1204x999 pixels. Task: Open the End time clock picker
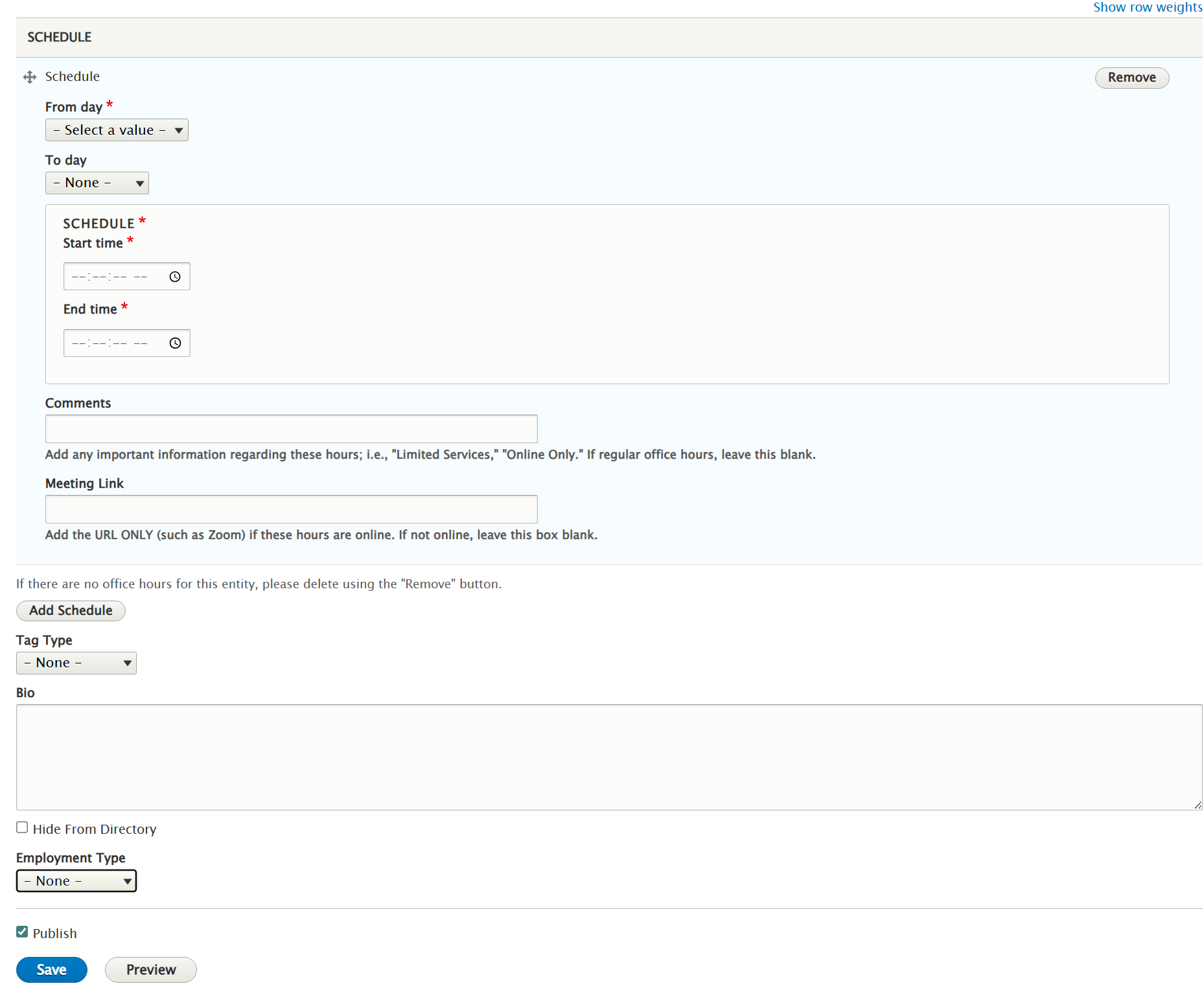(x=174, y=343)
